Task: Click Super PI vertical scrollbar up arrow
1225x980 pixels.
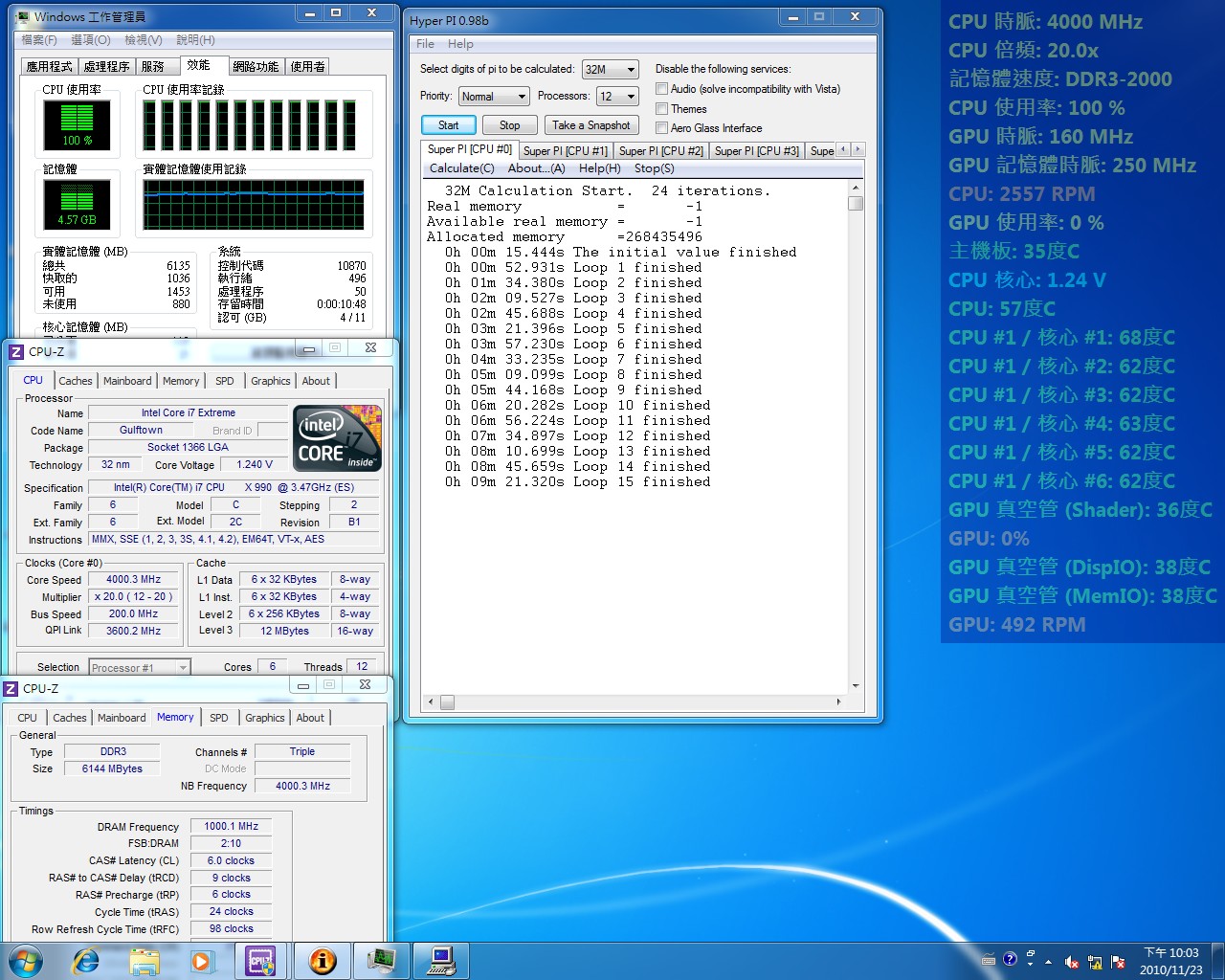Action: pos(856,188)
